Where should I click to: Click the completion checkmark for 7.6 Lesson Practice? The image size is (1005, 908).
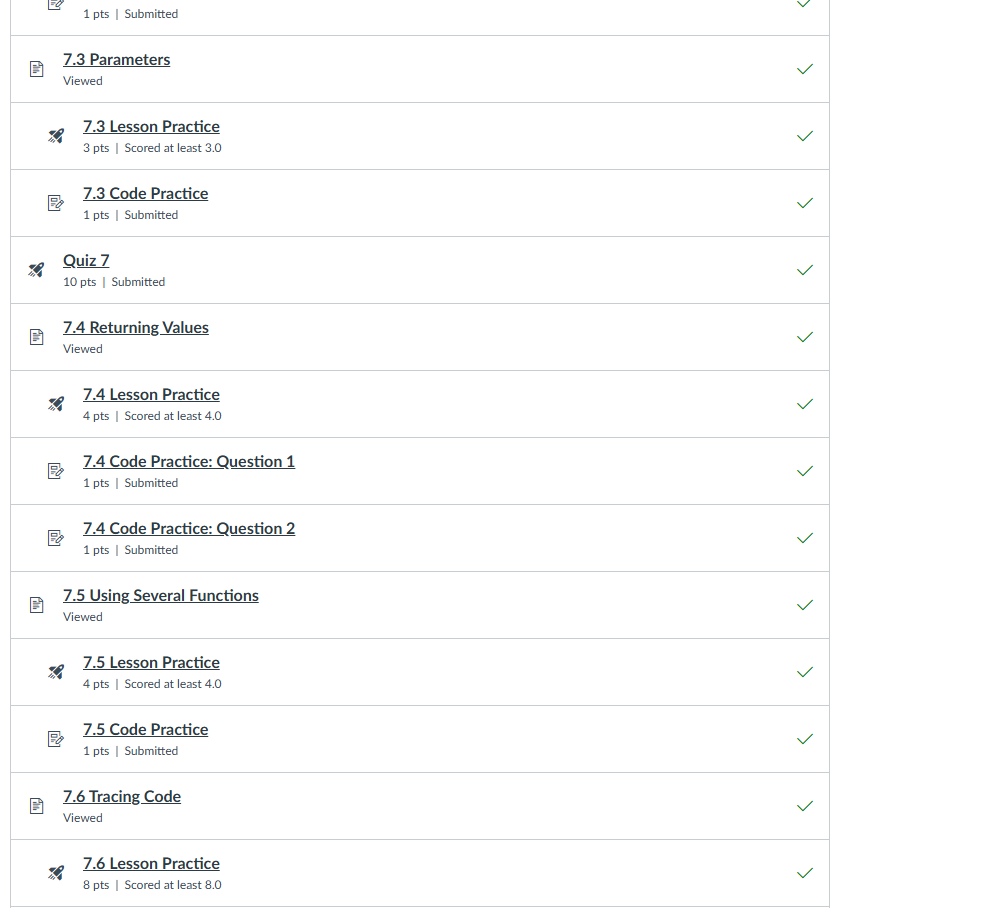tap(805, 873)
